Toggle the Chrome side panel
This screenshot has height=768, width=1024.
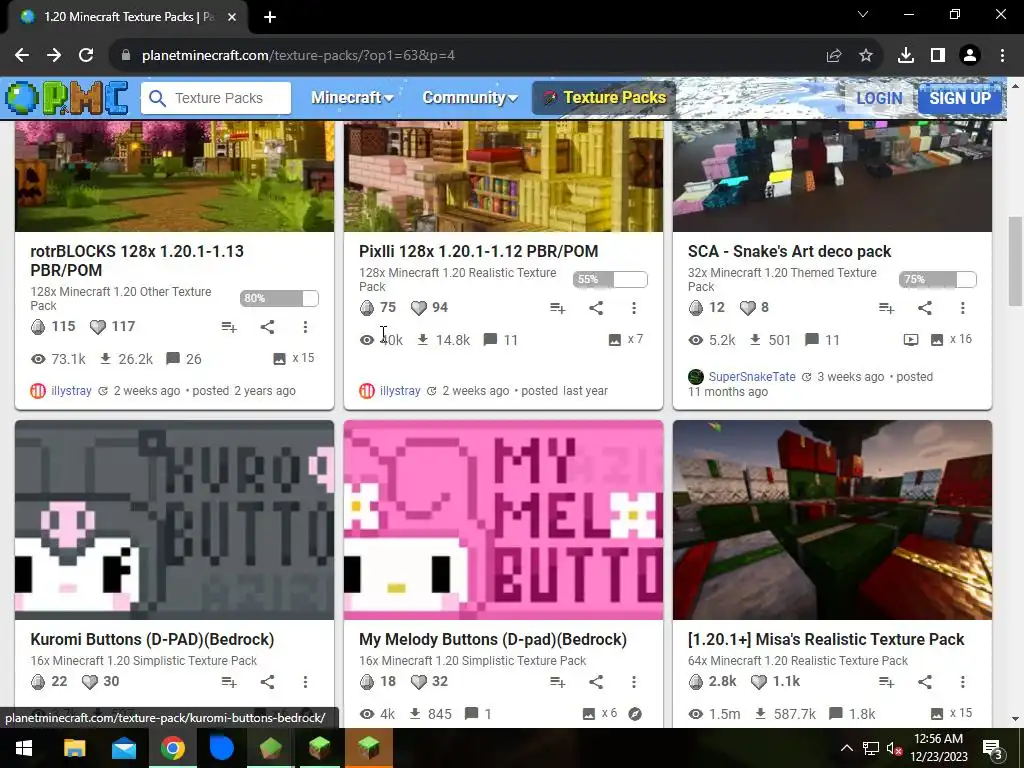(x=938, y=56)
